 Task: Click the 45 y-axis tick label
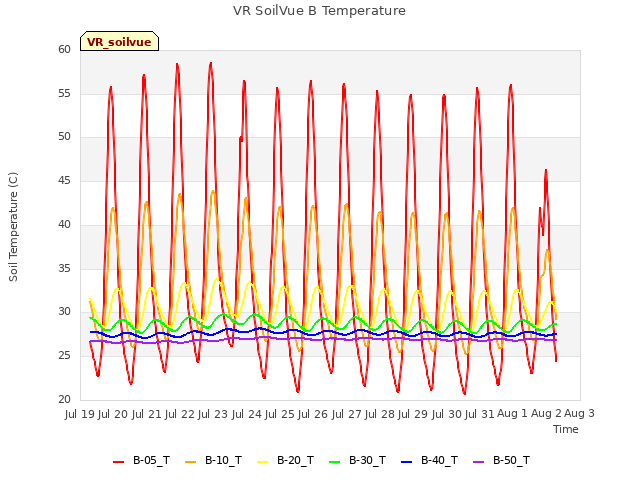64,180
